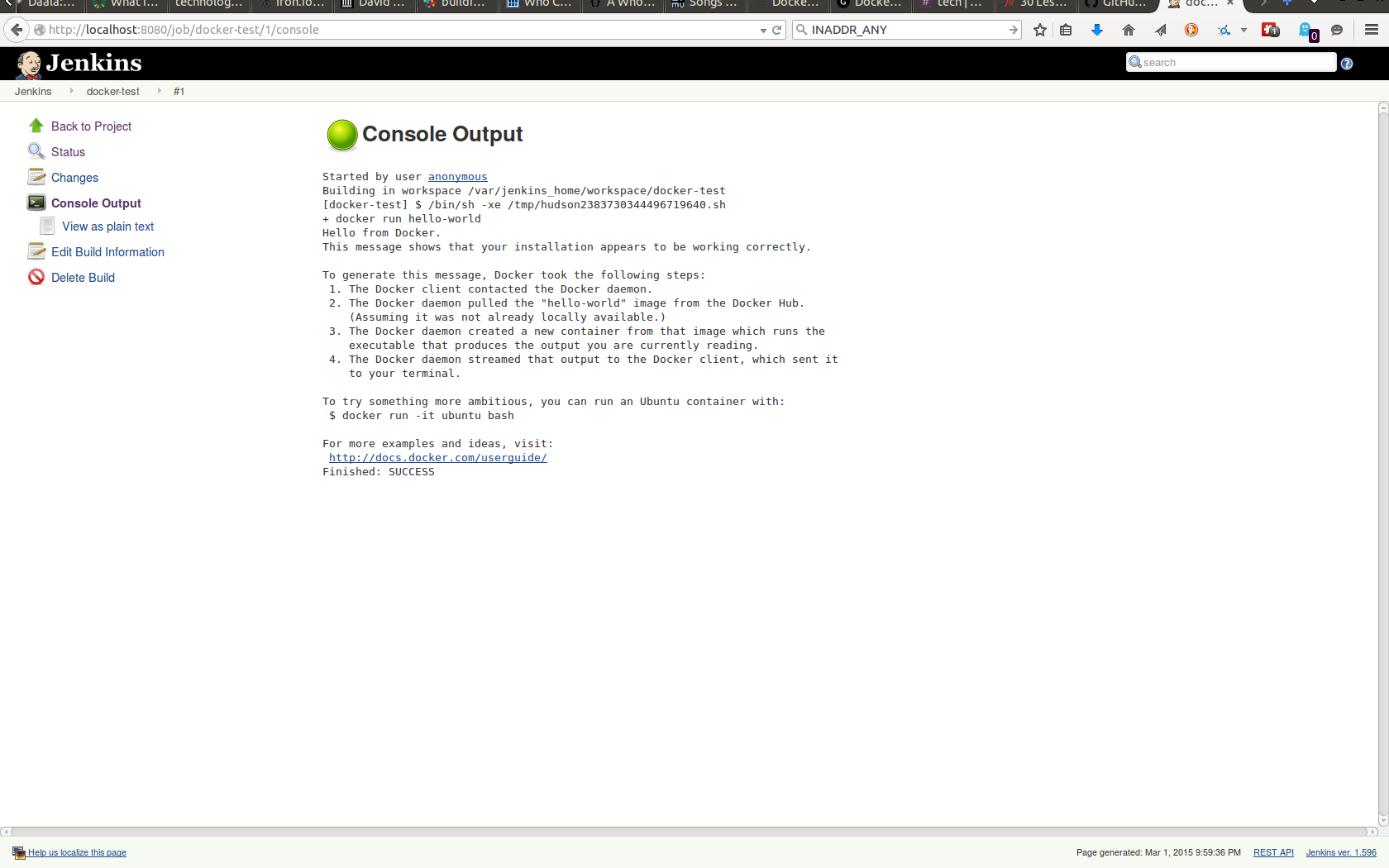Click the '+ docker run hello-world' line

[401, 219]
